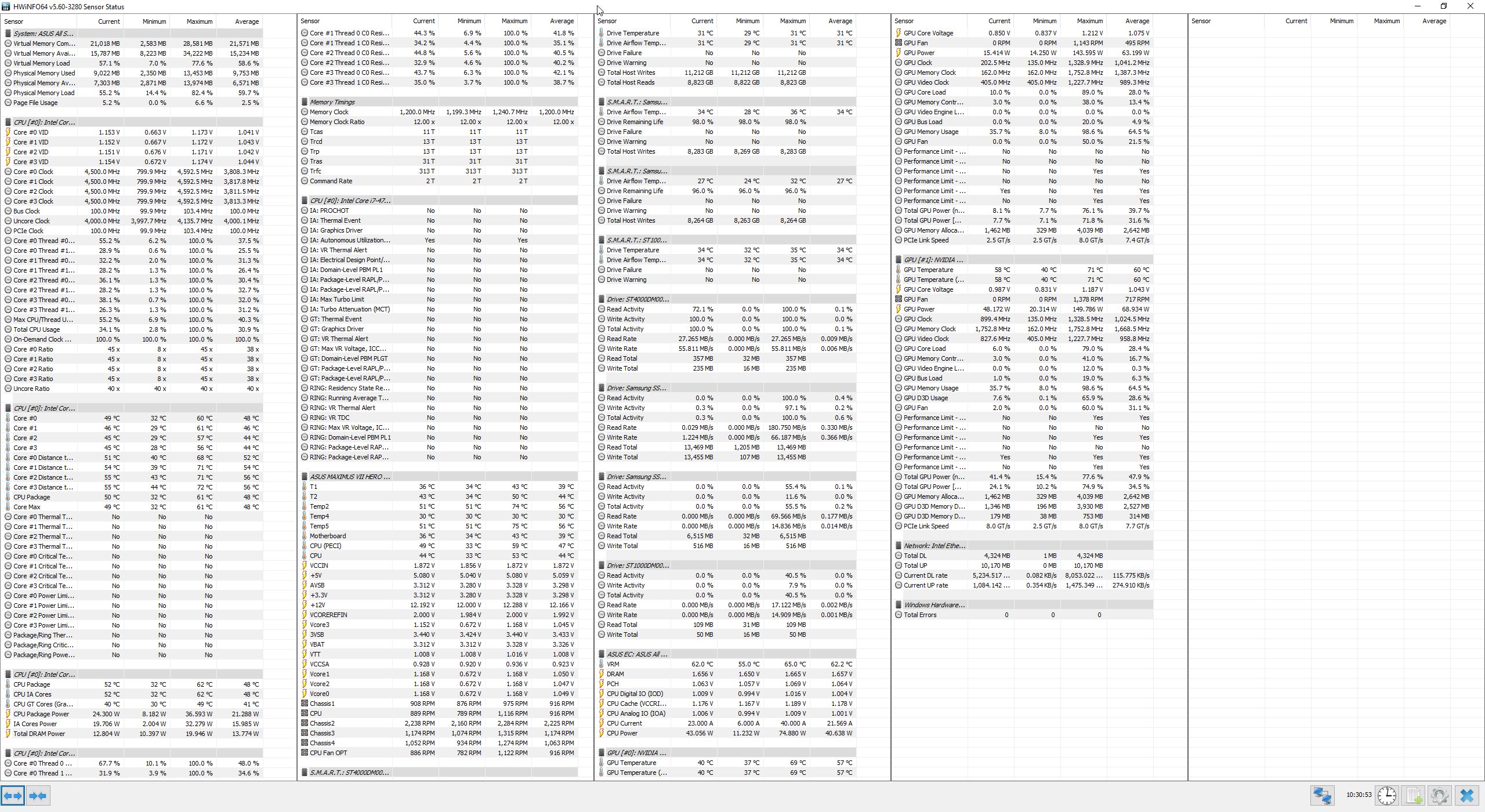Select the IA: Max Turbo Limit row
Screen dimensions: 1485x812
[439, 299]
